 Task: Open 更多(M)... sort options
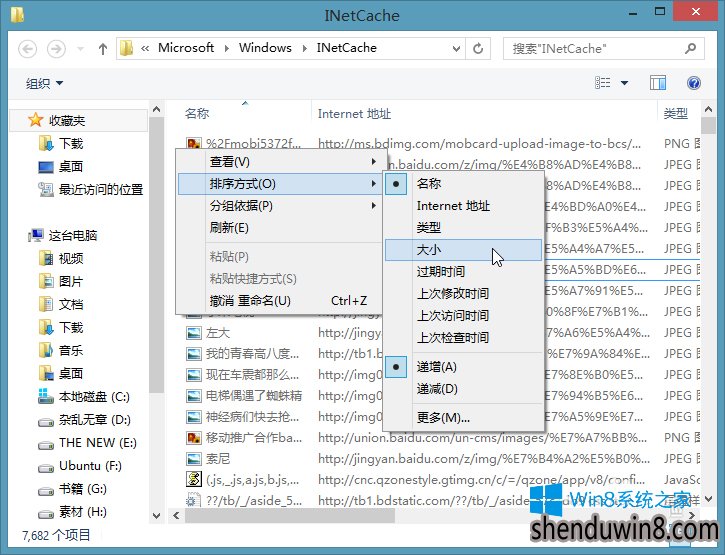click(463, 418)
